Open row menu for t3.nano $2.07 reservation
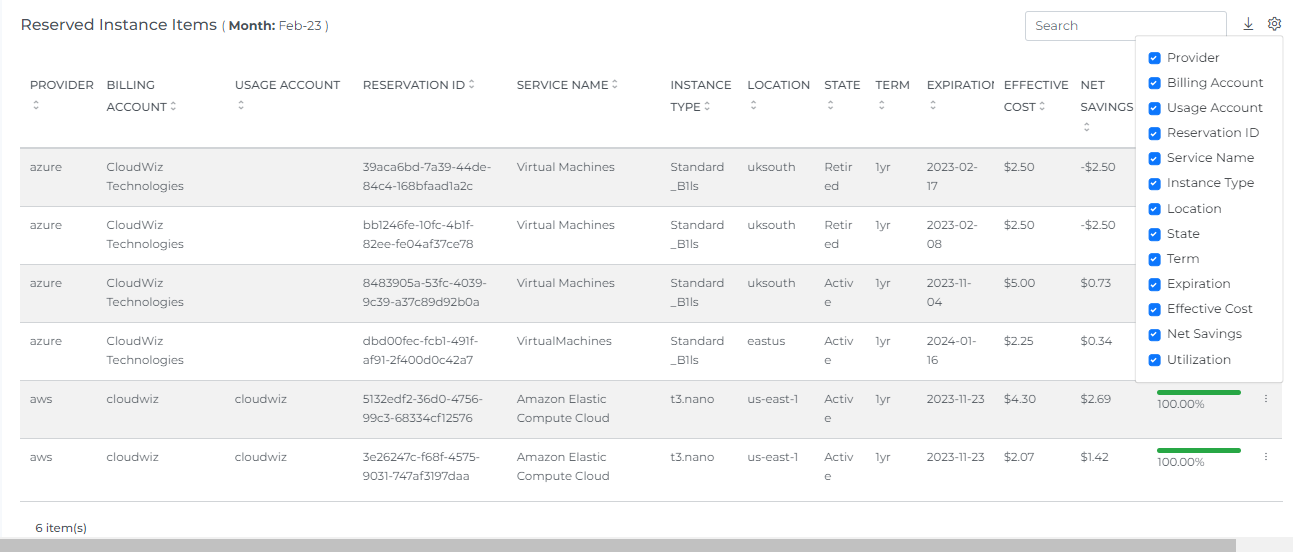 point(1265,457)
